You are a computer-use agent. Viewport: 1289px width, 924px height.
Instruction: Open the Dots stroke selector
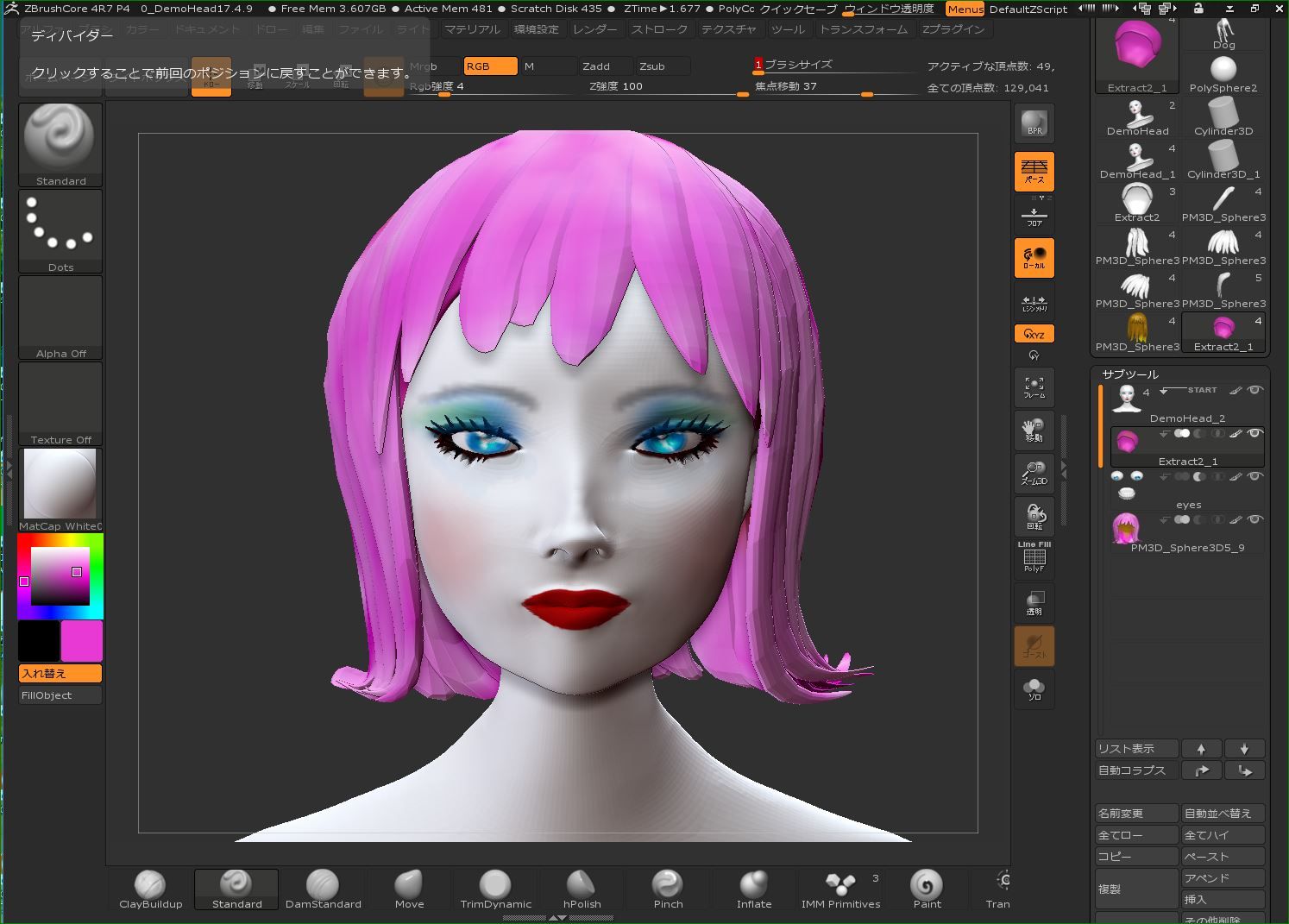(60, 230)
